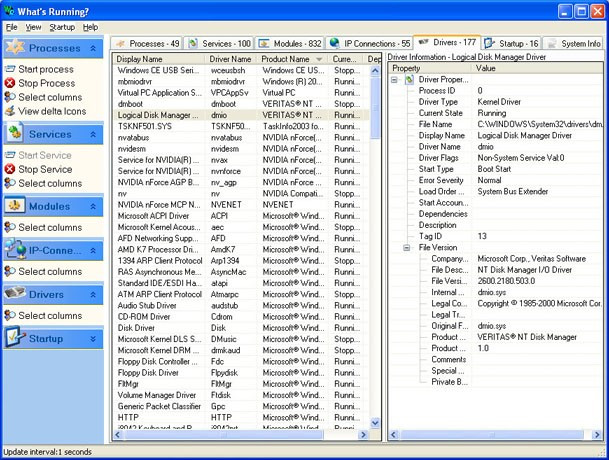This screenshot has height=460, width=609.
Task: Click Select columns icon under Services
Action: pos(10,183)
